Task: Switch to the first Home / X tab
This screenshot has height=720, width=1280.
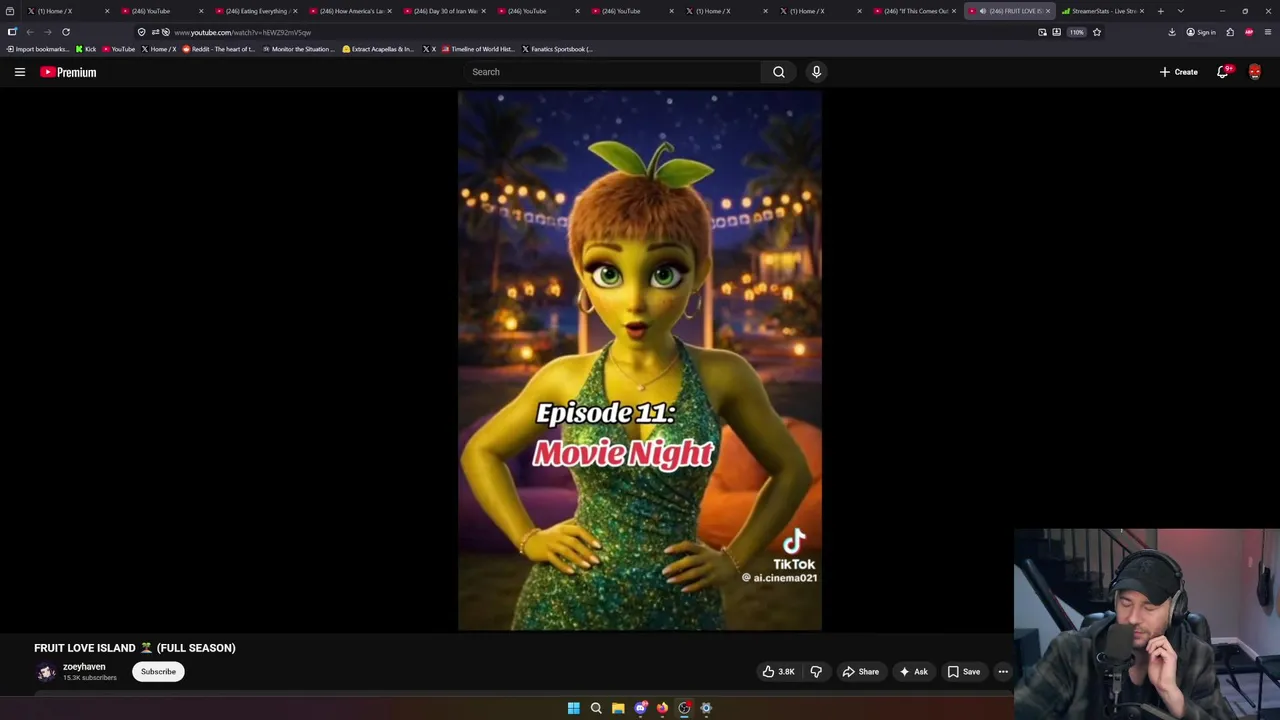Action: pos(66,11)
